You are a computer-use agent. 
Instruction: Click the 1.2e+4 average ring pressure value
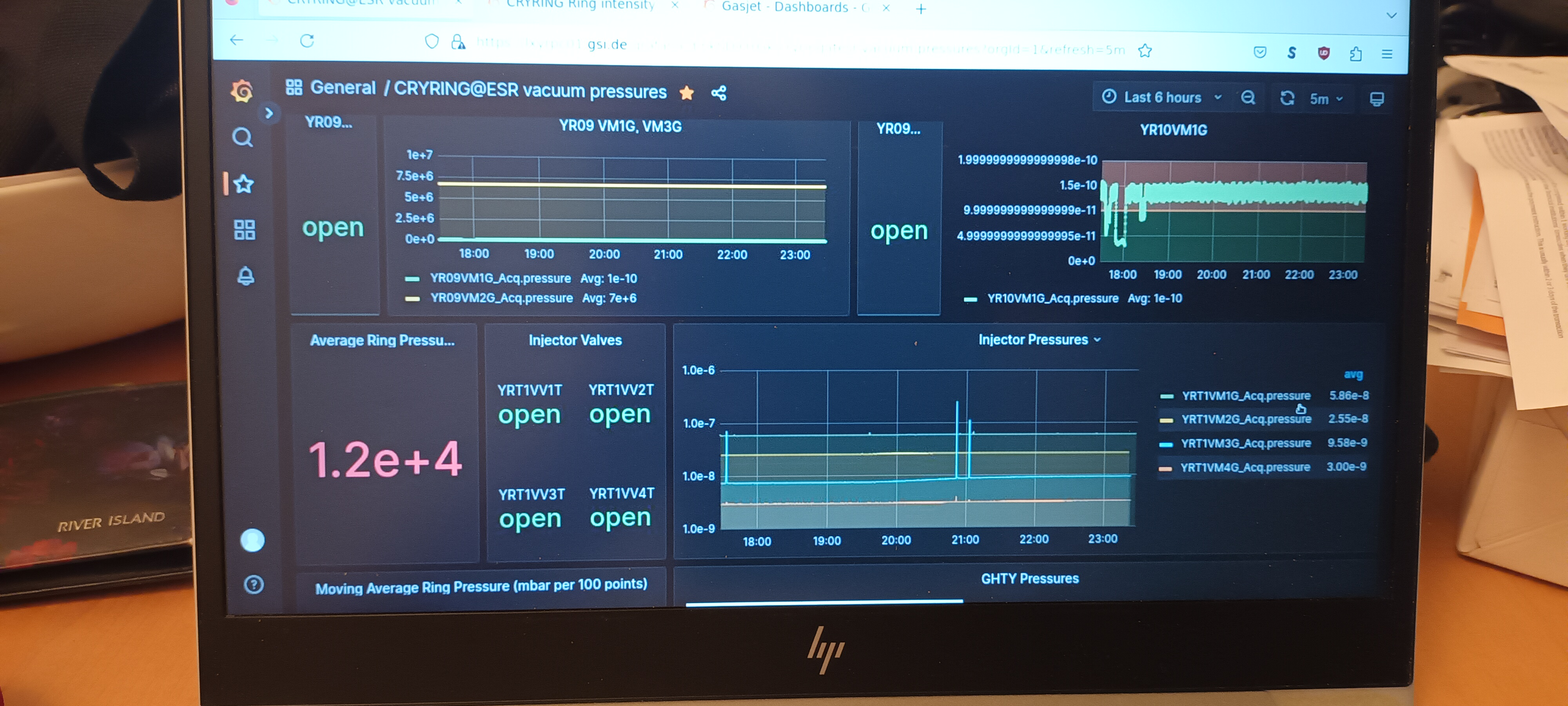[x=385, y=460]
